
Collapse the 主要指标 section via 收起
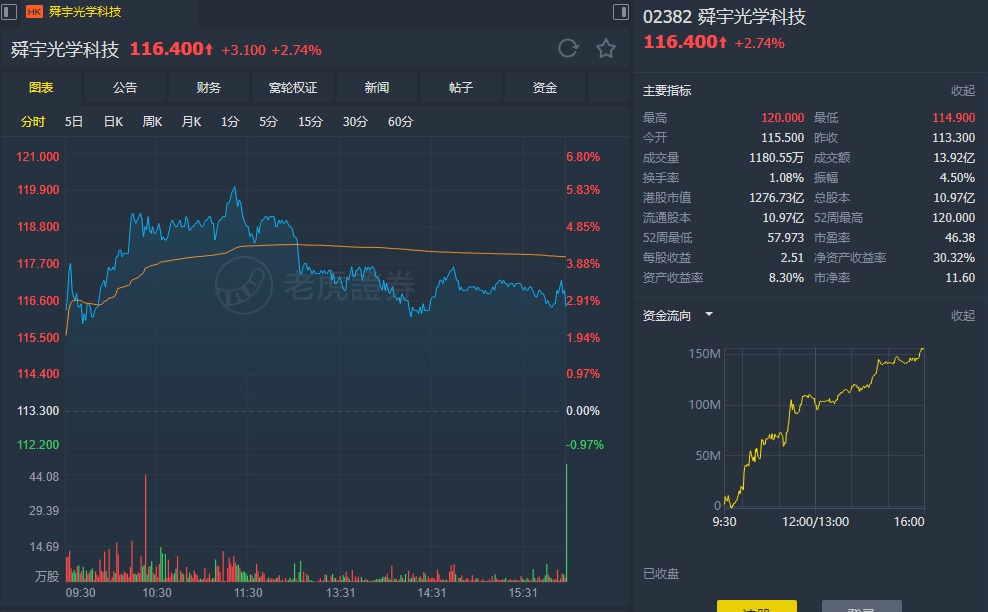pyautogui.click(x=962, y=90)
